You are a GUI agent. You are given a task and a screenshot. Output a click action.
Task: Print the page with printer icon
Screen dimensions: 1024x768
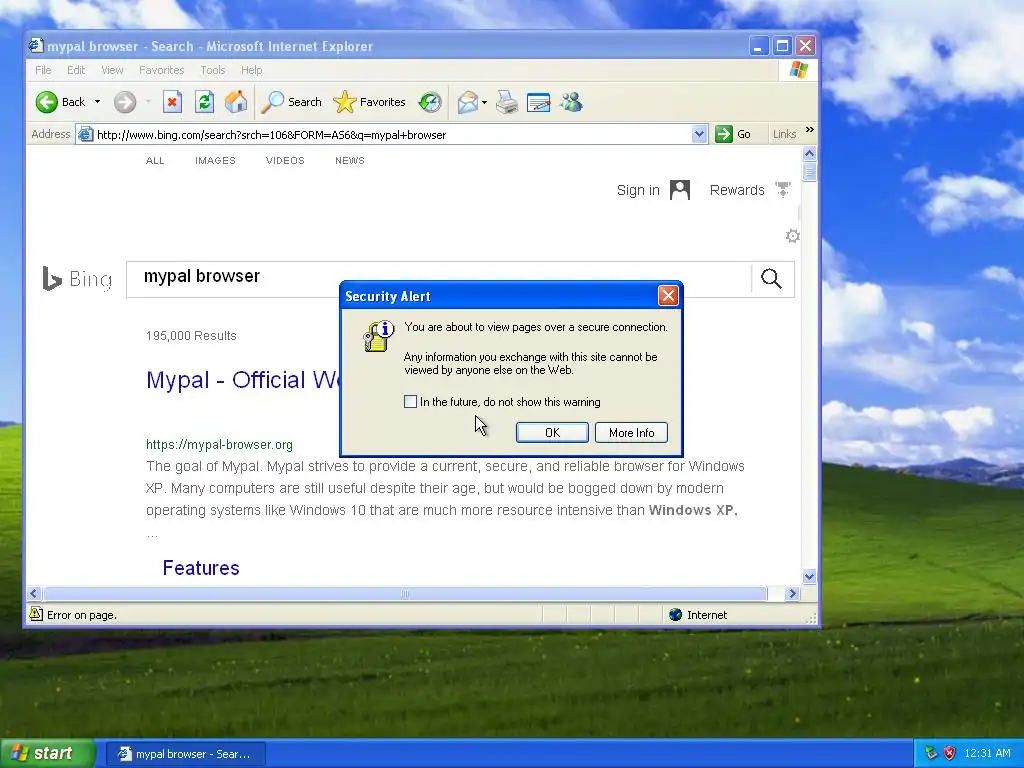pyautogui.click(x=507, y=102)
